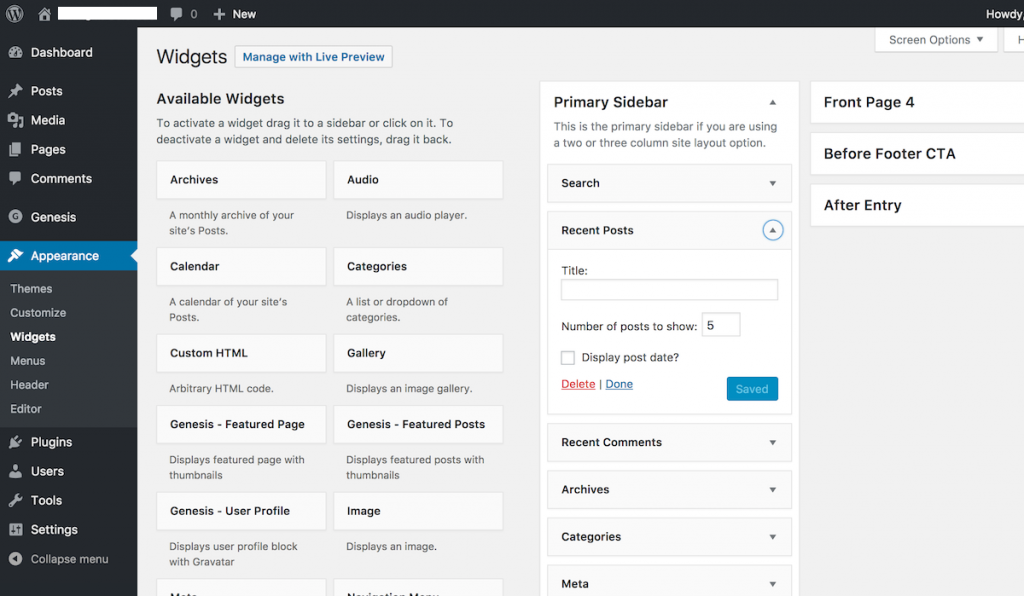Select the Image available widget
The height and width of the screenshot is (596, 1024).
click(x=418, y=511)
